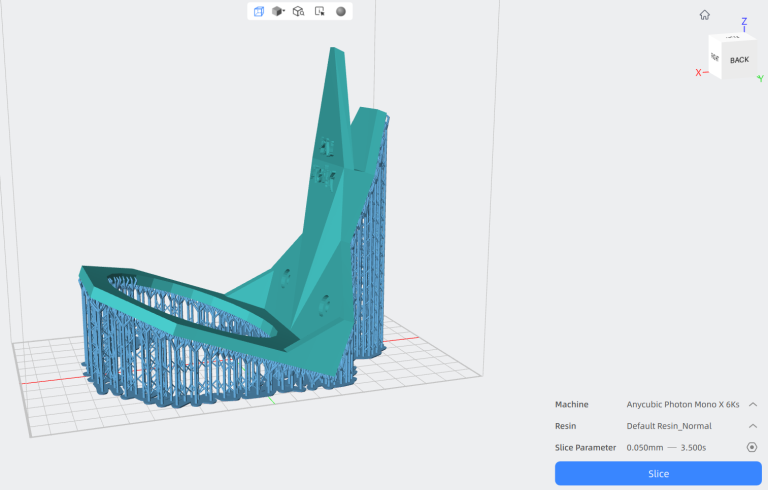Select the cursor selection tool icon
This screenshot has width=768, height=490.
(x=320, y=11)
